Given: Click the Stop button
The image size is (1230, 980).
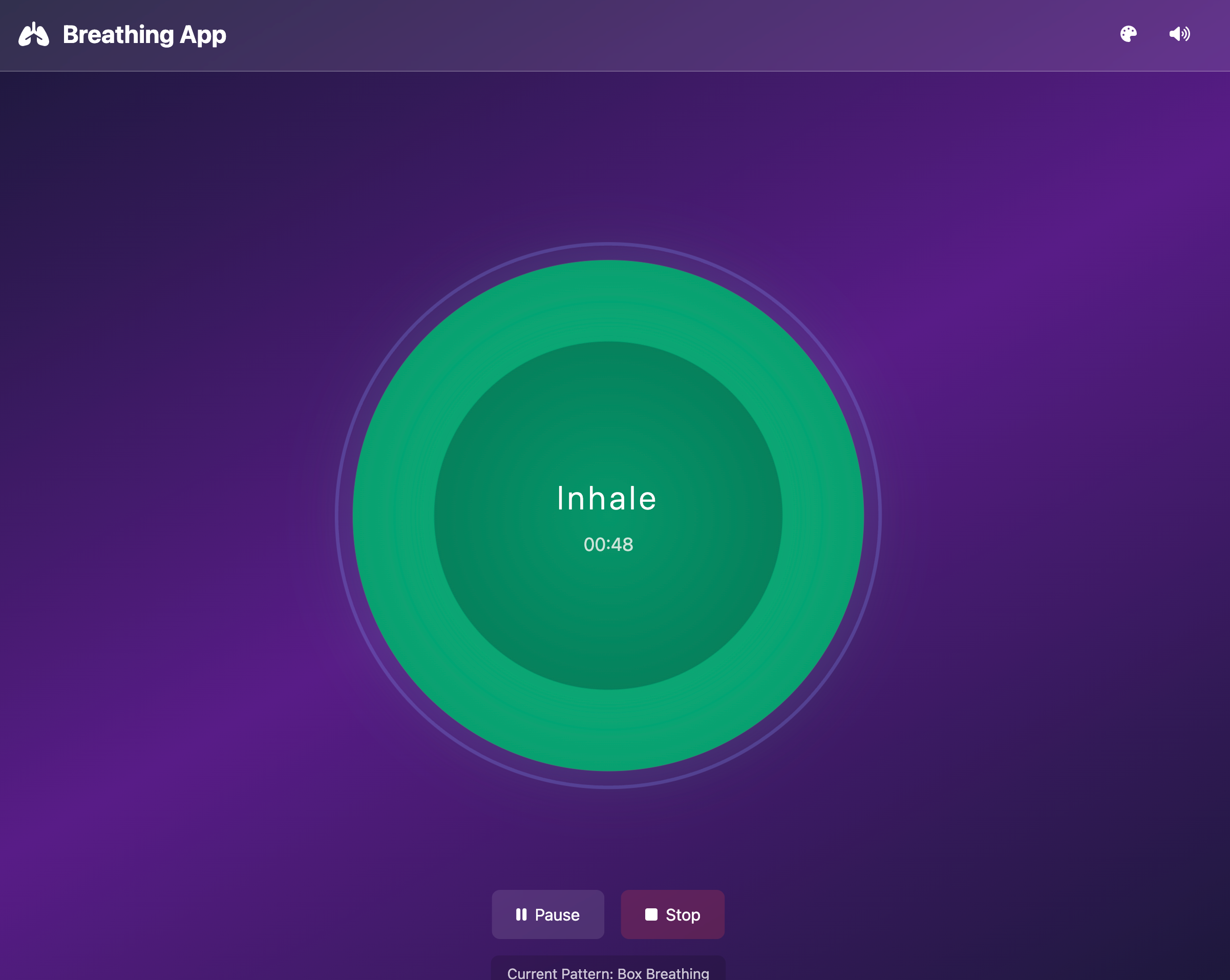Looking at the screenshot, I should tap(672, 914).
